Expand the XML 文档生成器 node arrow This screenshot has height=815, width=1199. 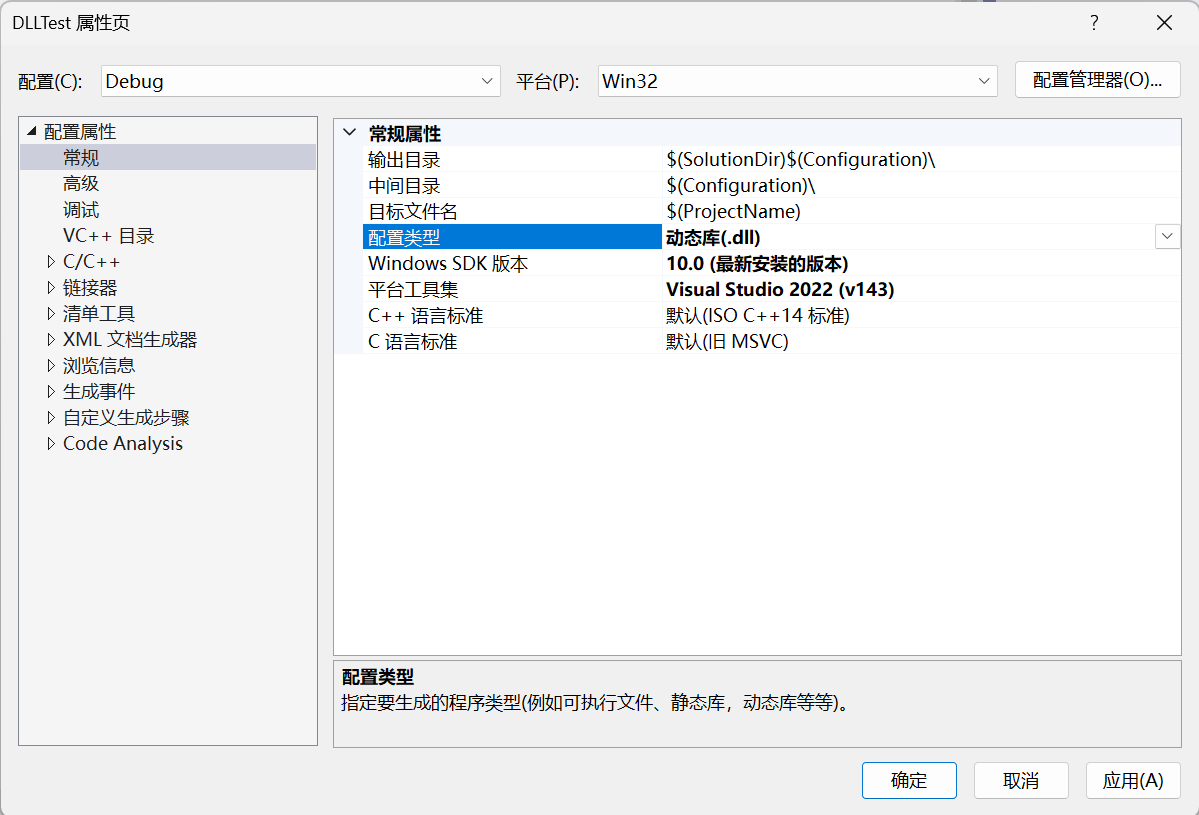tap(50, 339)
